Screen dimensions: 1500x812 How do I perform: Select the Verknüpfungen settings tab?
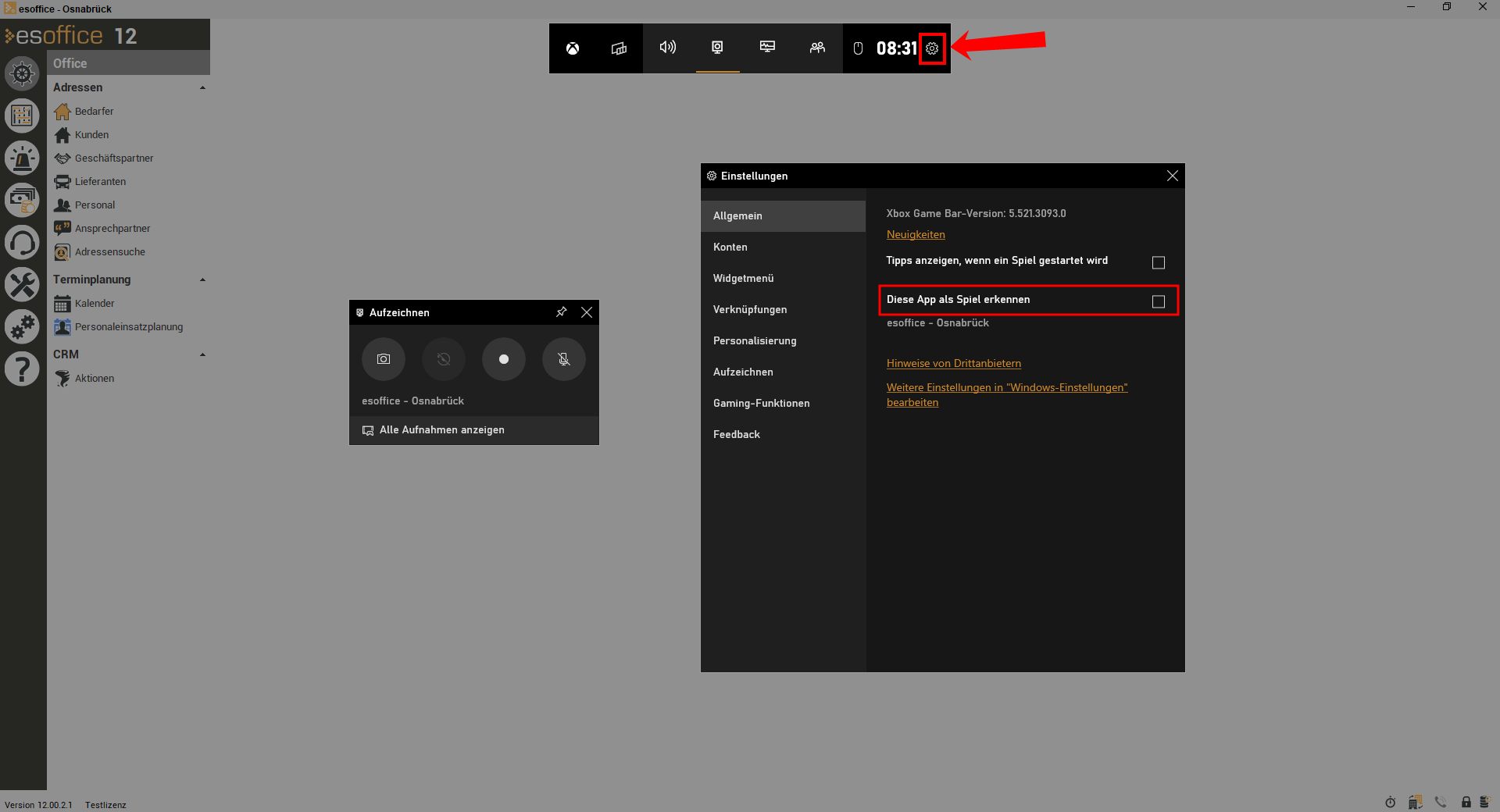(x=784, y=309)
